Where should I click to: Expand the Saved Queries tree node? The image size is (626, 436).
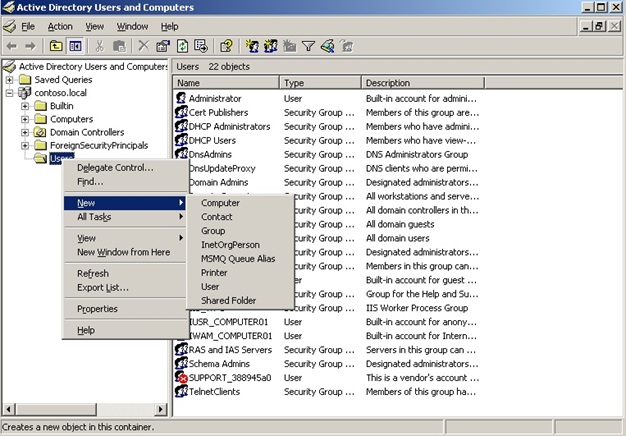click(x=10, y=80)
